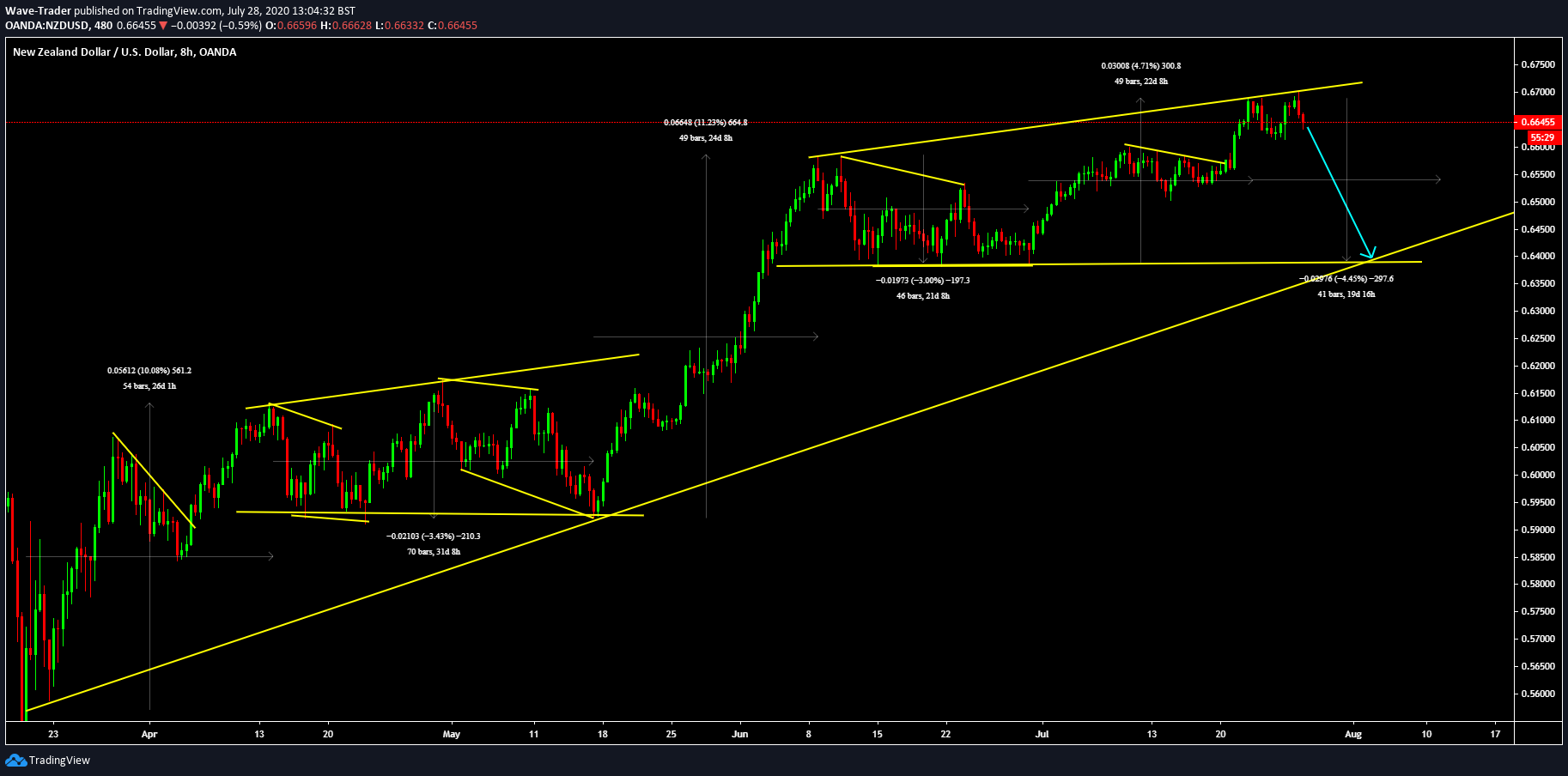The image size is (1568, 776).
Task: Click the 17 date label on the time axis
Action: point(1496,734)
